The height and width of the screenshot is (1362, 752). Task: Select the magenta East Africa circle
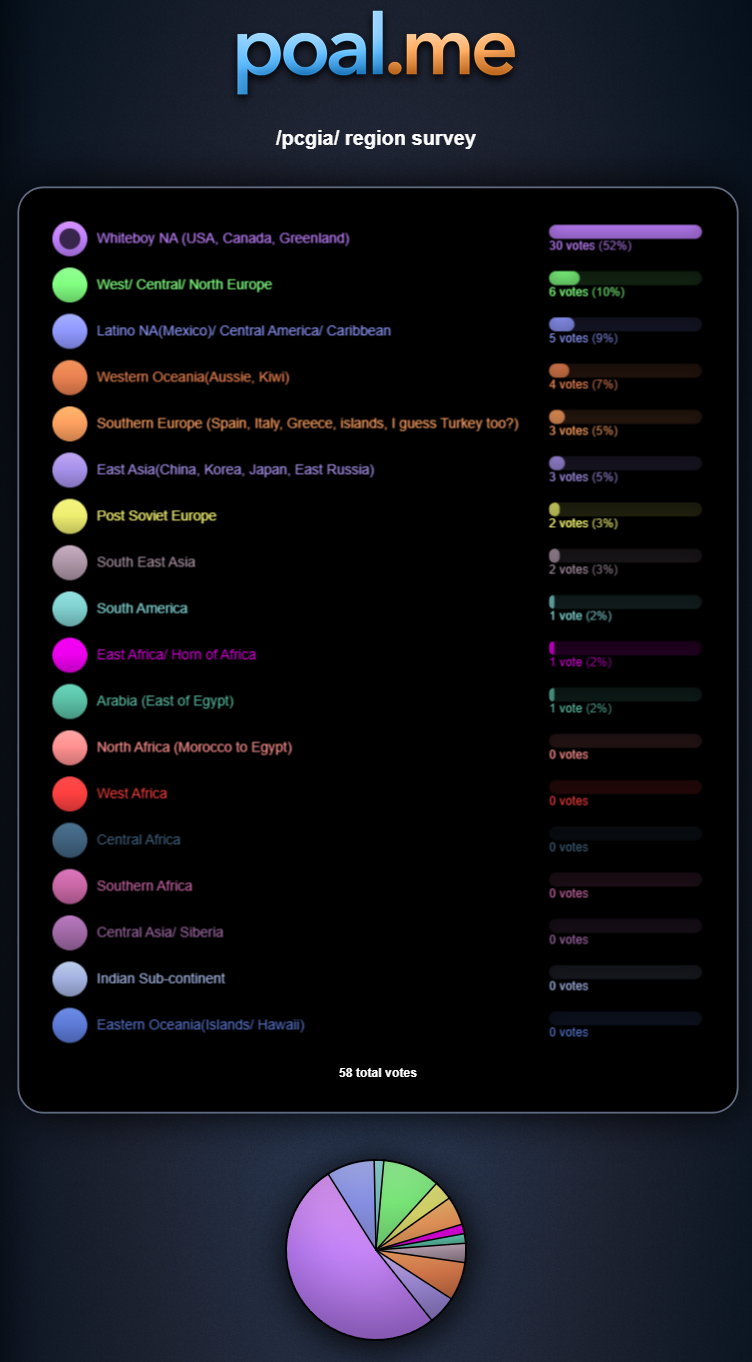(x=70, y=655)
